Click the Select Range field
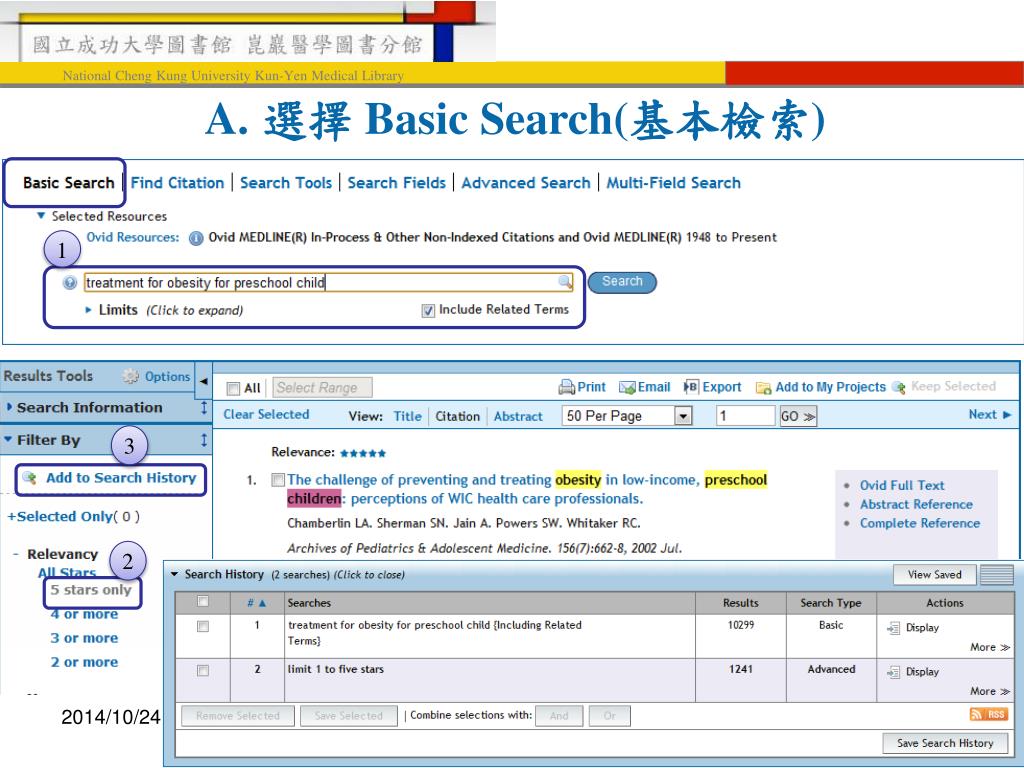Image resolution: width=1024 pixels, height=768 pixels. (323, 388)
